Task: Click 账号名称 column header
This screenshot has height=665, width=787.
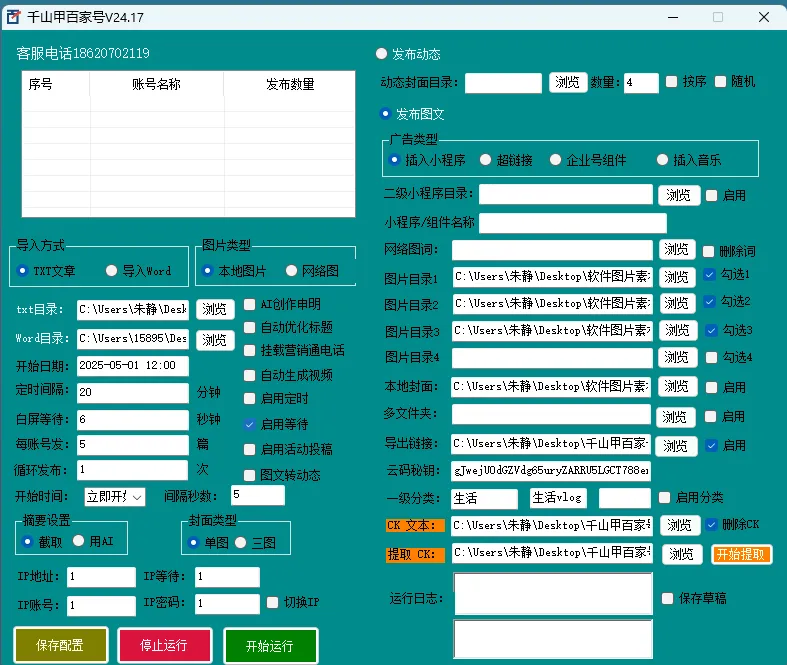Action: click(x=157, y=84)
